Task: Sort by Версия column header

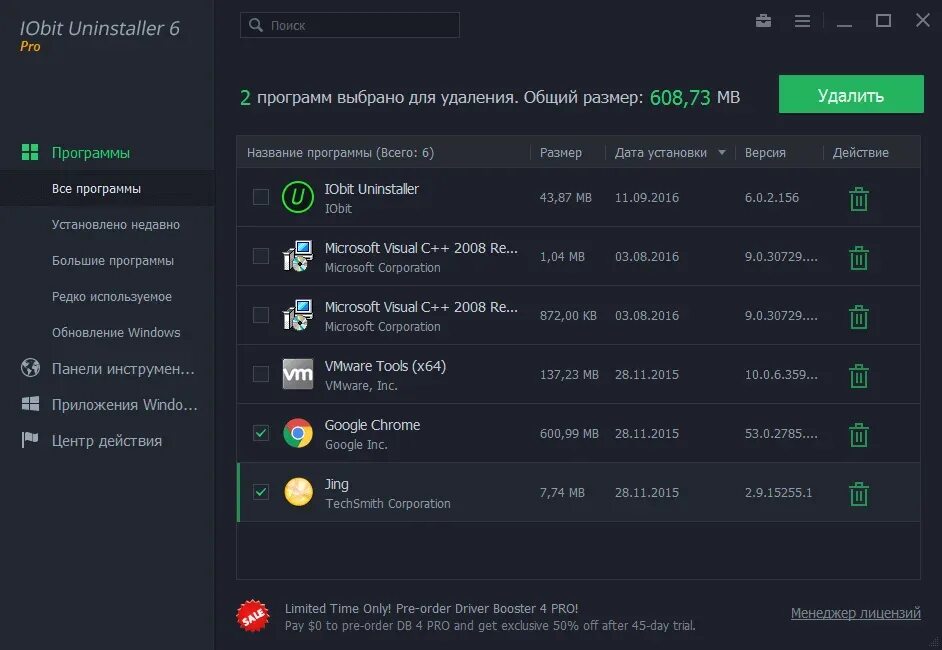Action: tap(765, 153)
